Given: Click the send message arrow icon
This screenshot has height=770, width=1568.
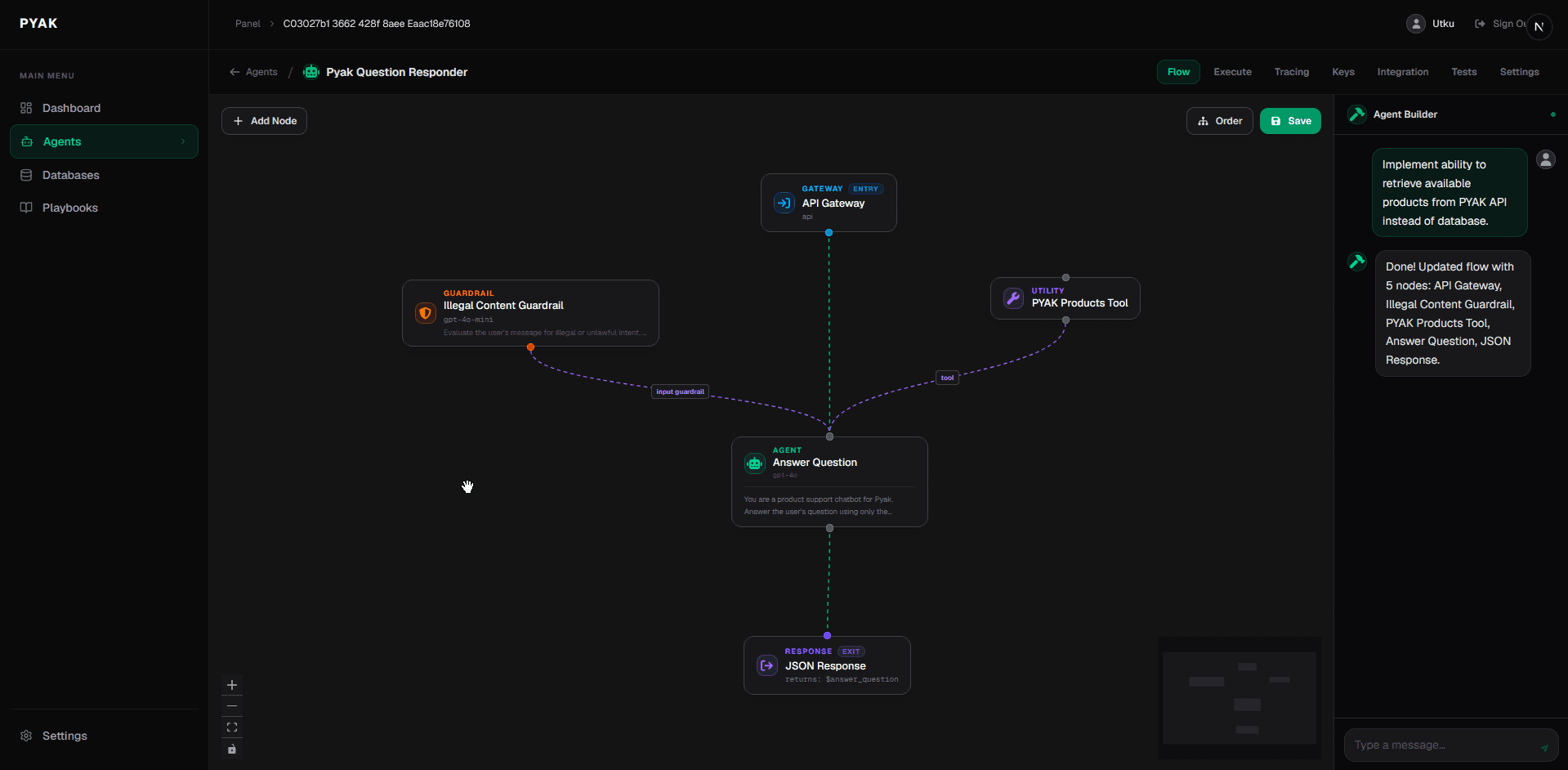Looking at the screenshot, I should (x=1544, y=747).
